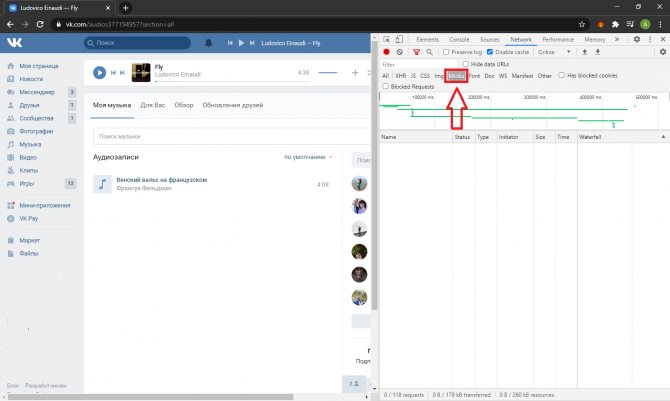Skip to next track in header player
The height and width of the screenshot is (401, 670).
(x=252, y=43)
